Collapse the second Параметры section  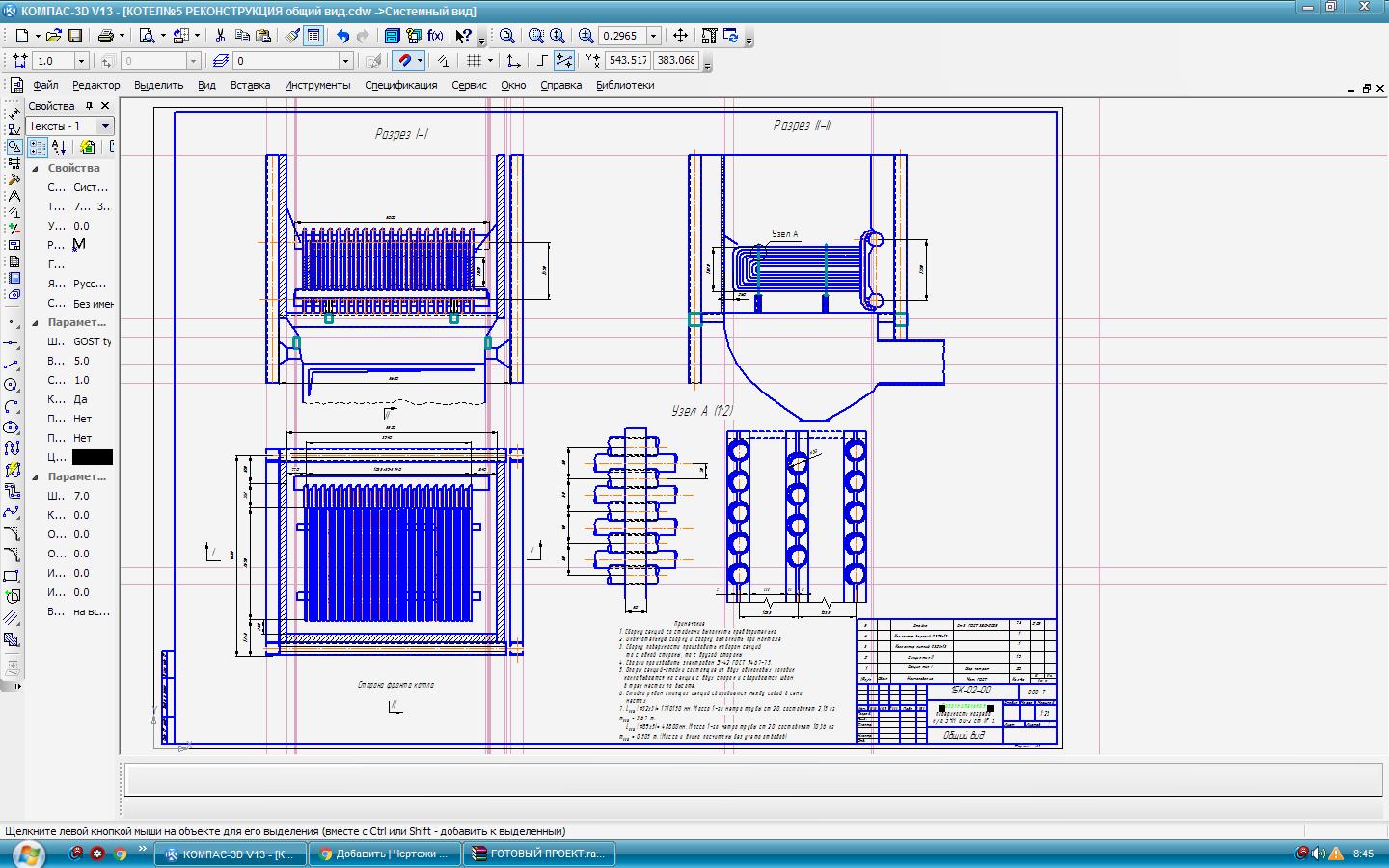(36, 476)
